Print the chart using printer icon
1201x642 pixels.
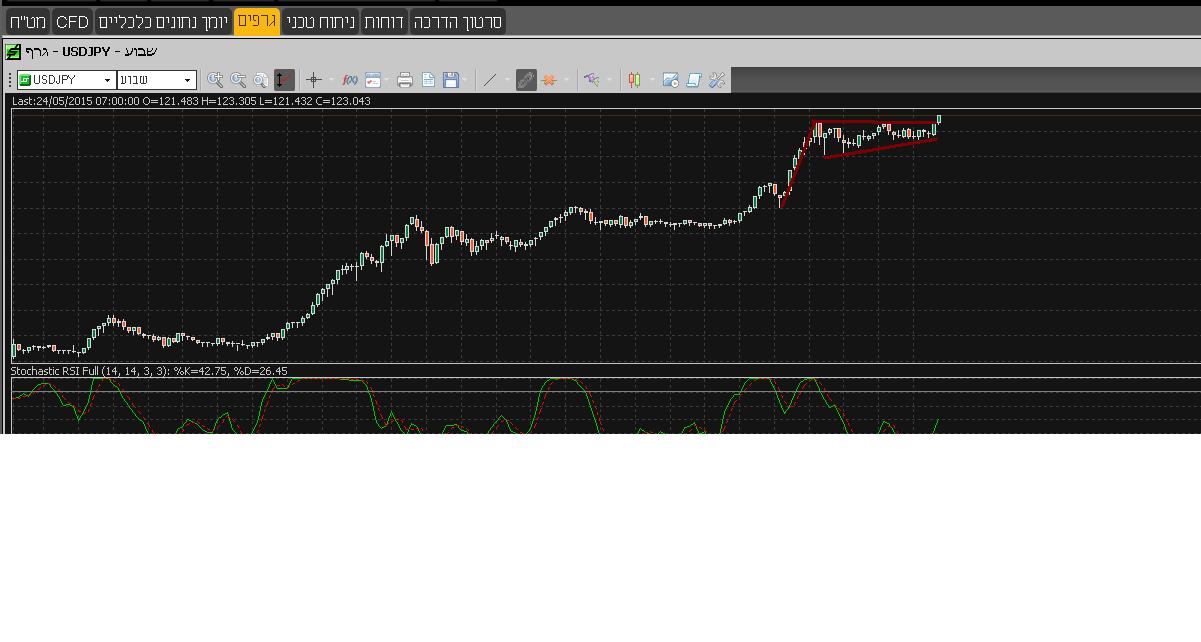click(x=405, y=80)
